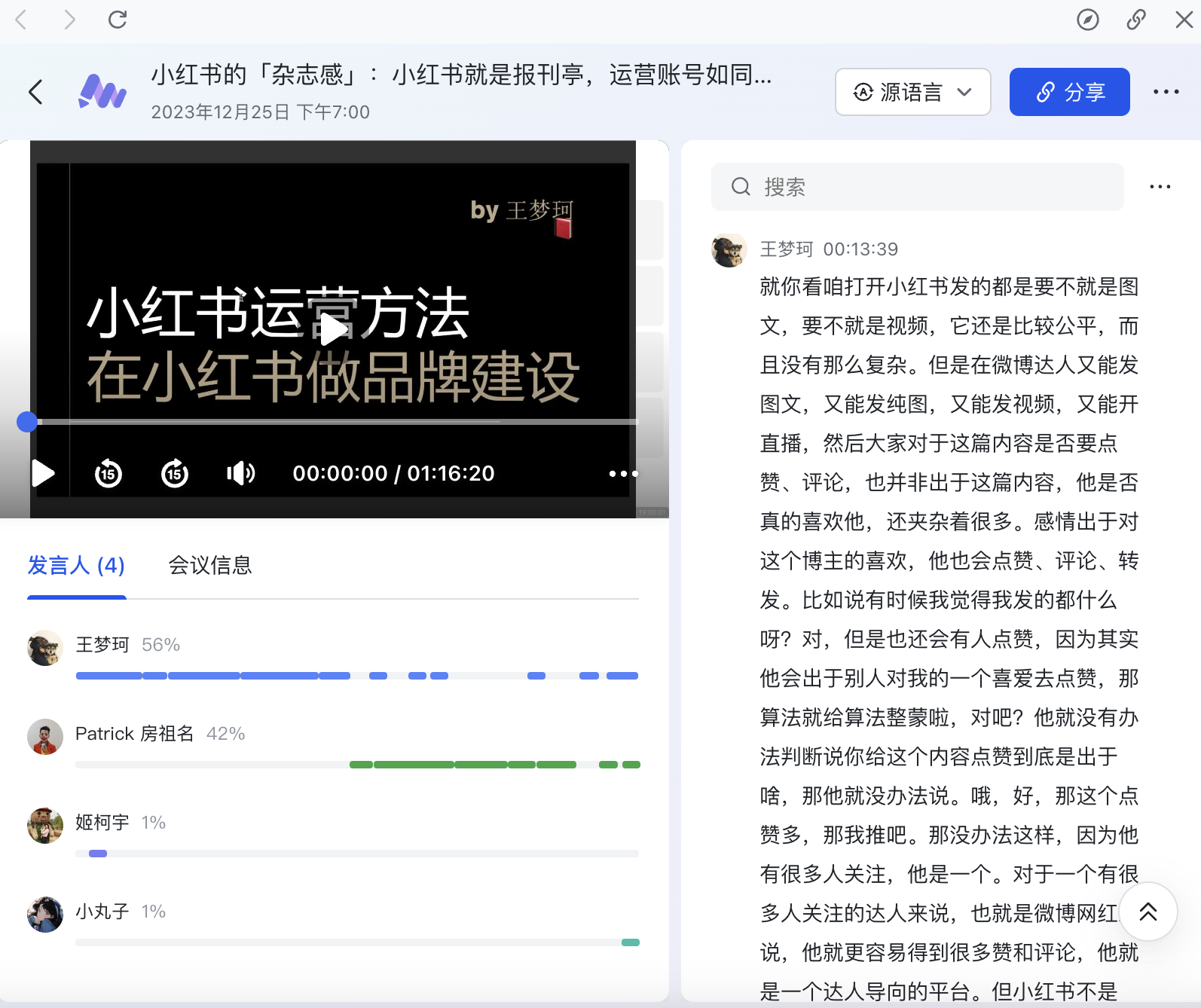Open the 源语言 language dropdown
The height and width of the screenshot is (1008, 1201).
point(912,92)
